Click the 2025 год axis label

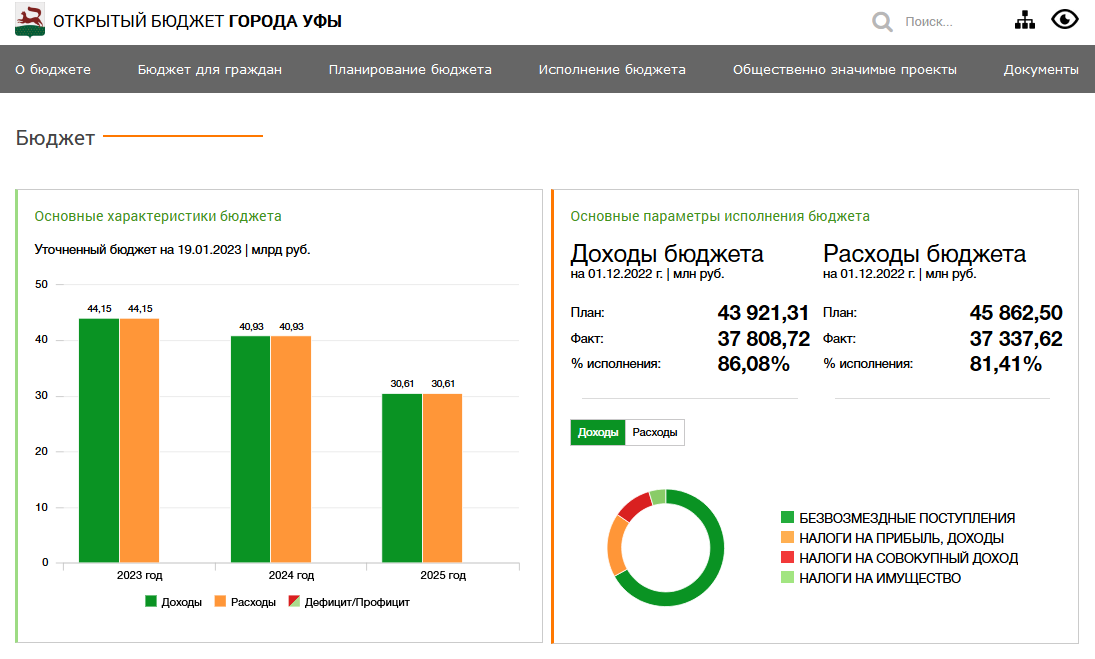click(443, 575)
